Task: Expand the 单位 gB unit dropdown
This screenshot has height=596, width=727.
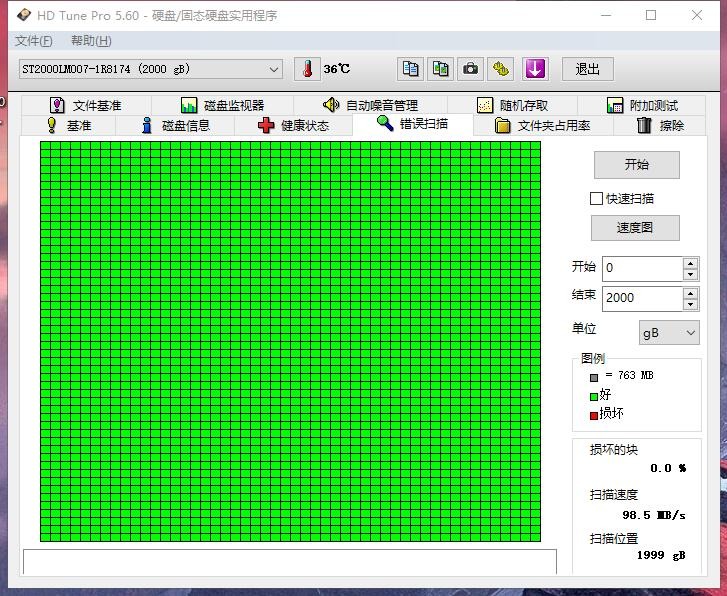Action: 669,333
